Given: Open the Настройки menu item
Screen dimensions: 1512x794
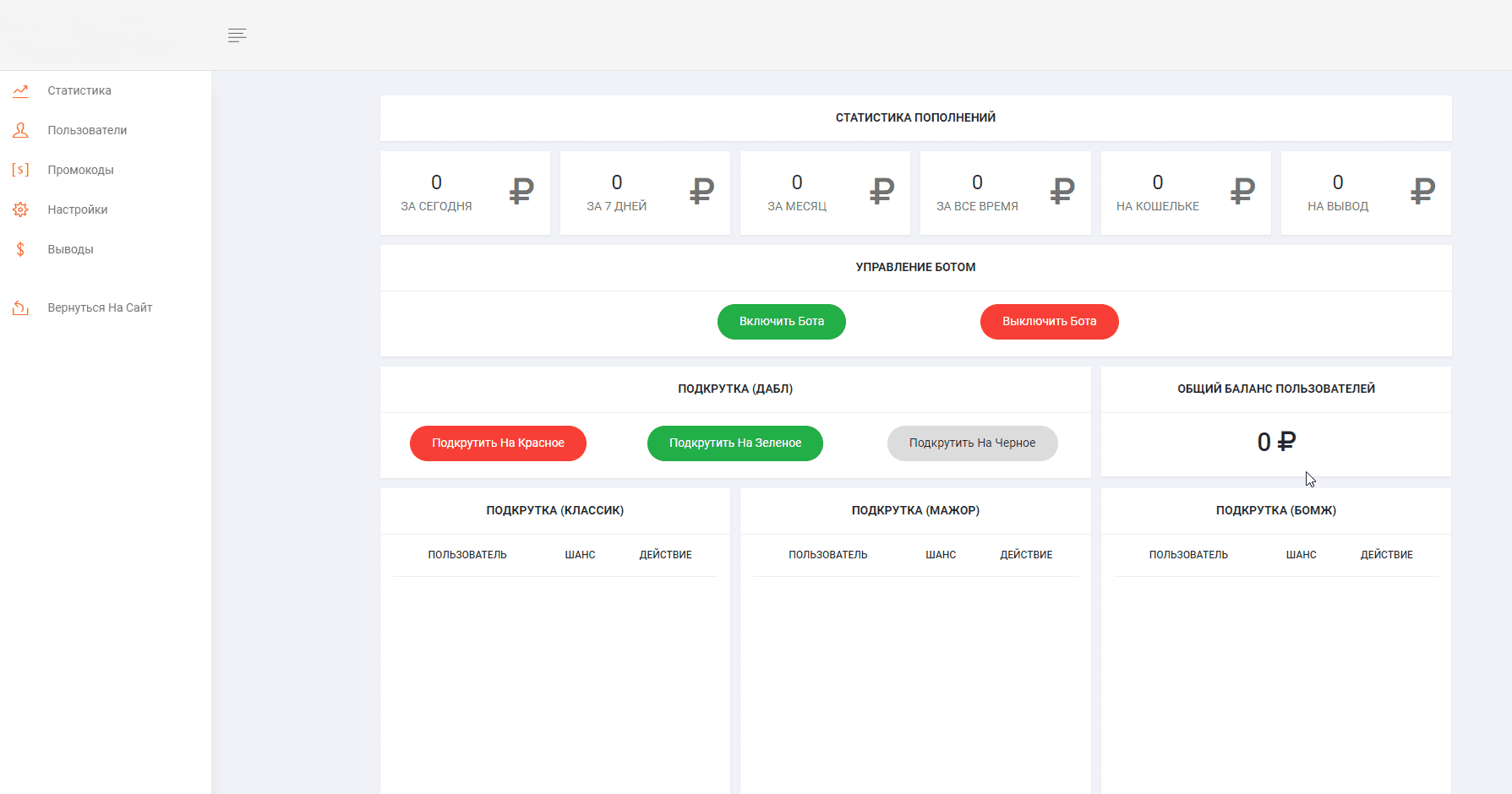Looking at the screenshot, I should 78,209.
